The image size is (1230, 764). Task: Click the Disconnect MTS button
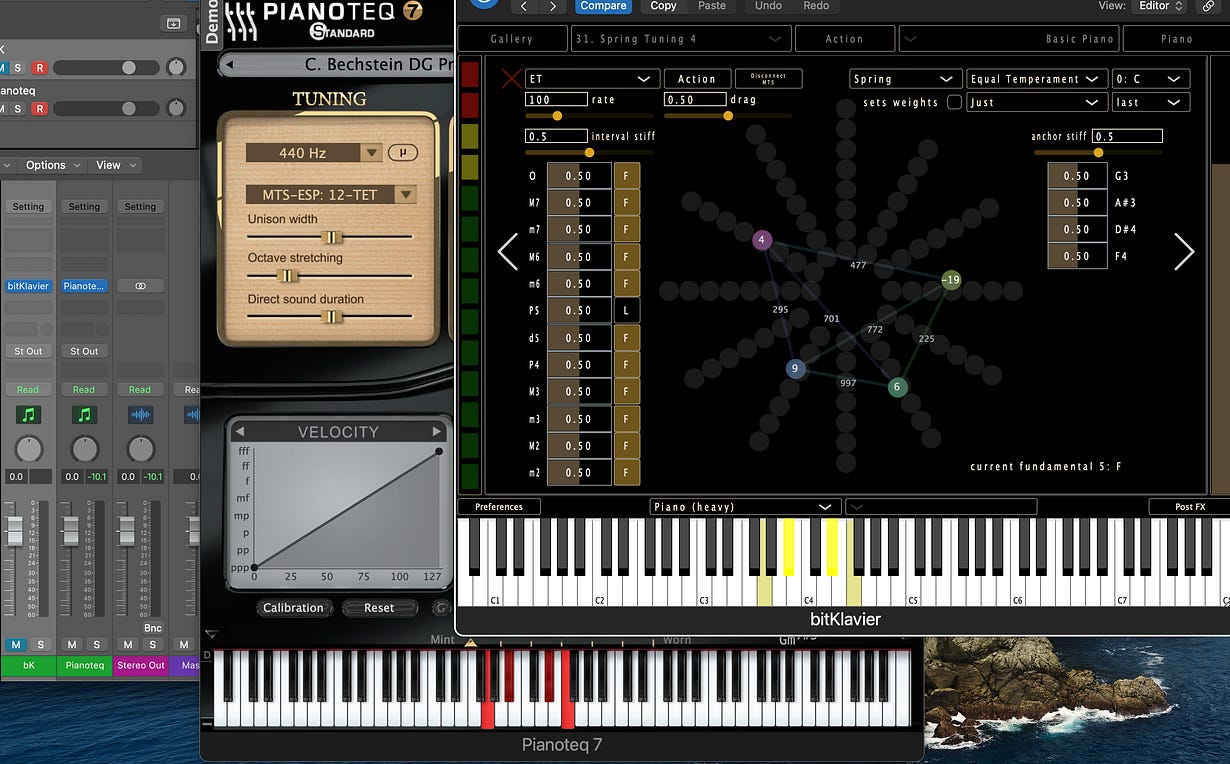coord(768,79)
